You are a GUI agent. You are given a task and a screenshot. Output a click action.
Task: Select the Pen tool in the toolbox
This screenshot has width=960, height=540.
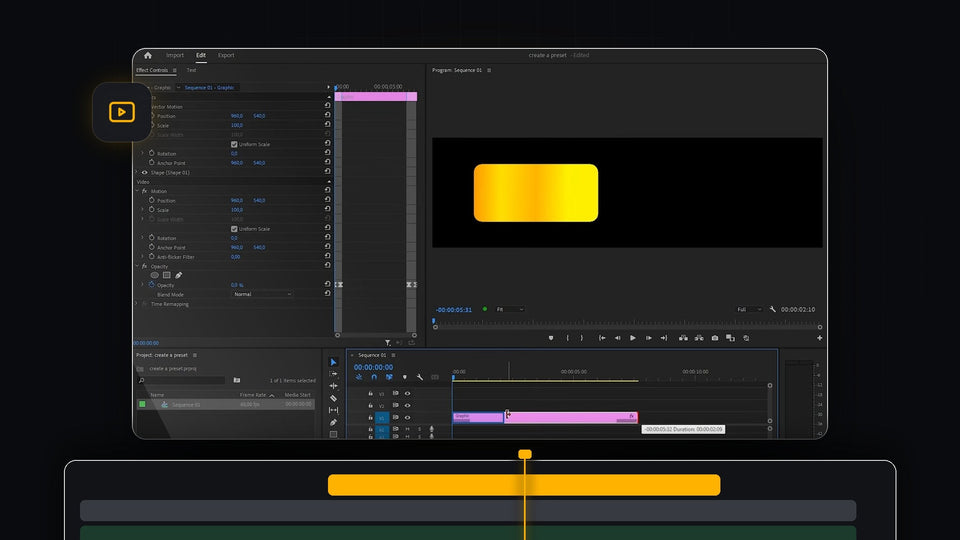(x=333, y=422)
